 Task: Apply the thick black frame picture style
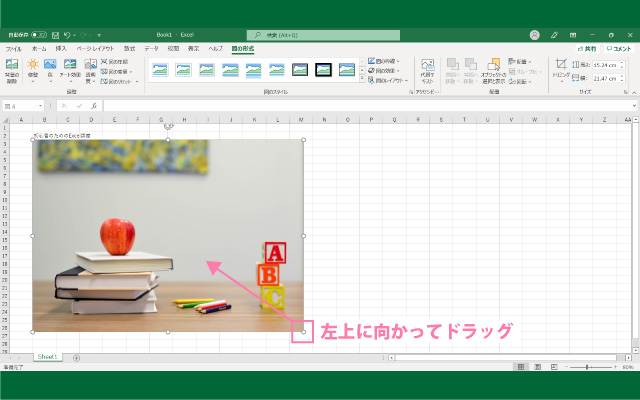(323, 70)
